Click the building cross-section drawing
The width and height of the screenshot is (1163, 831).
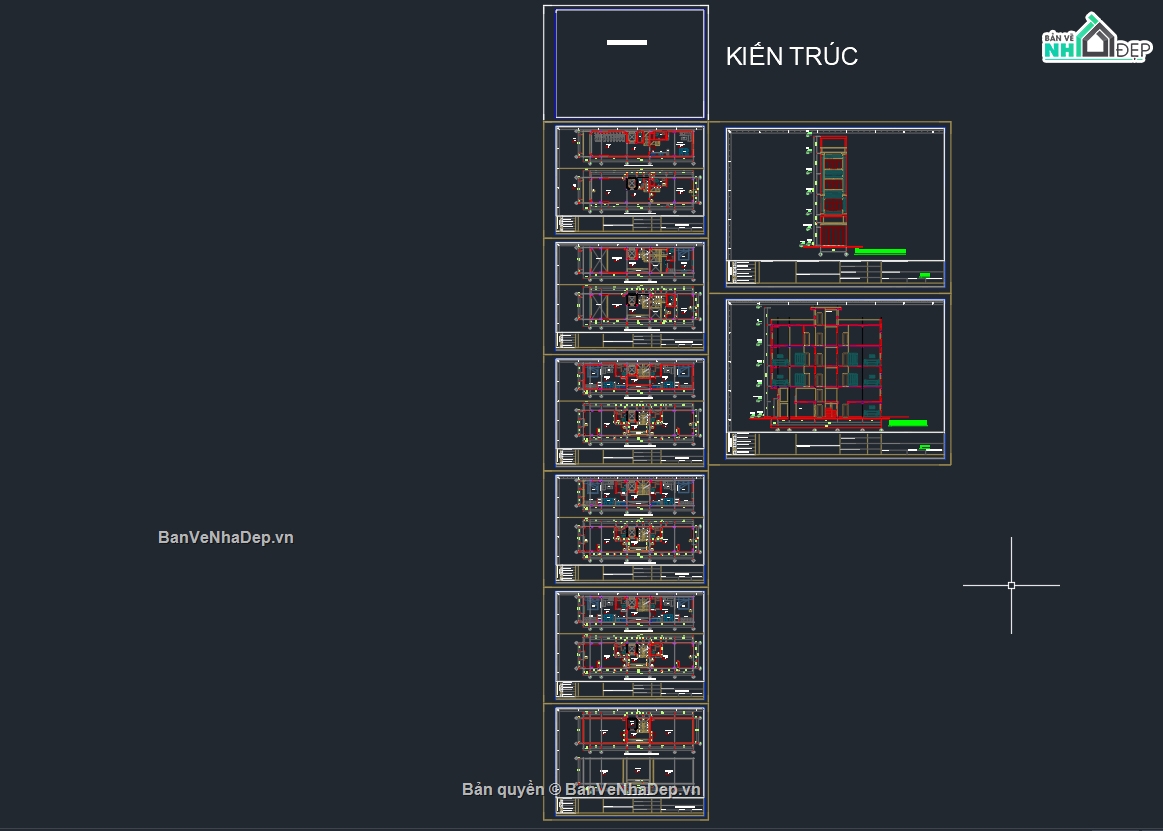coord(825,367)
